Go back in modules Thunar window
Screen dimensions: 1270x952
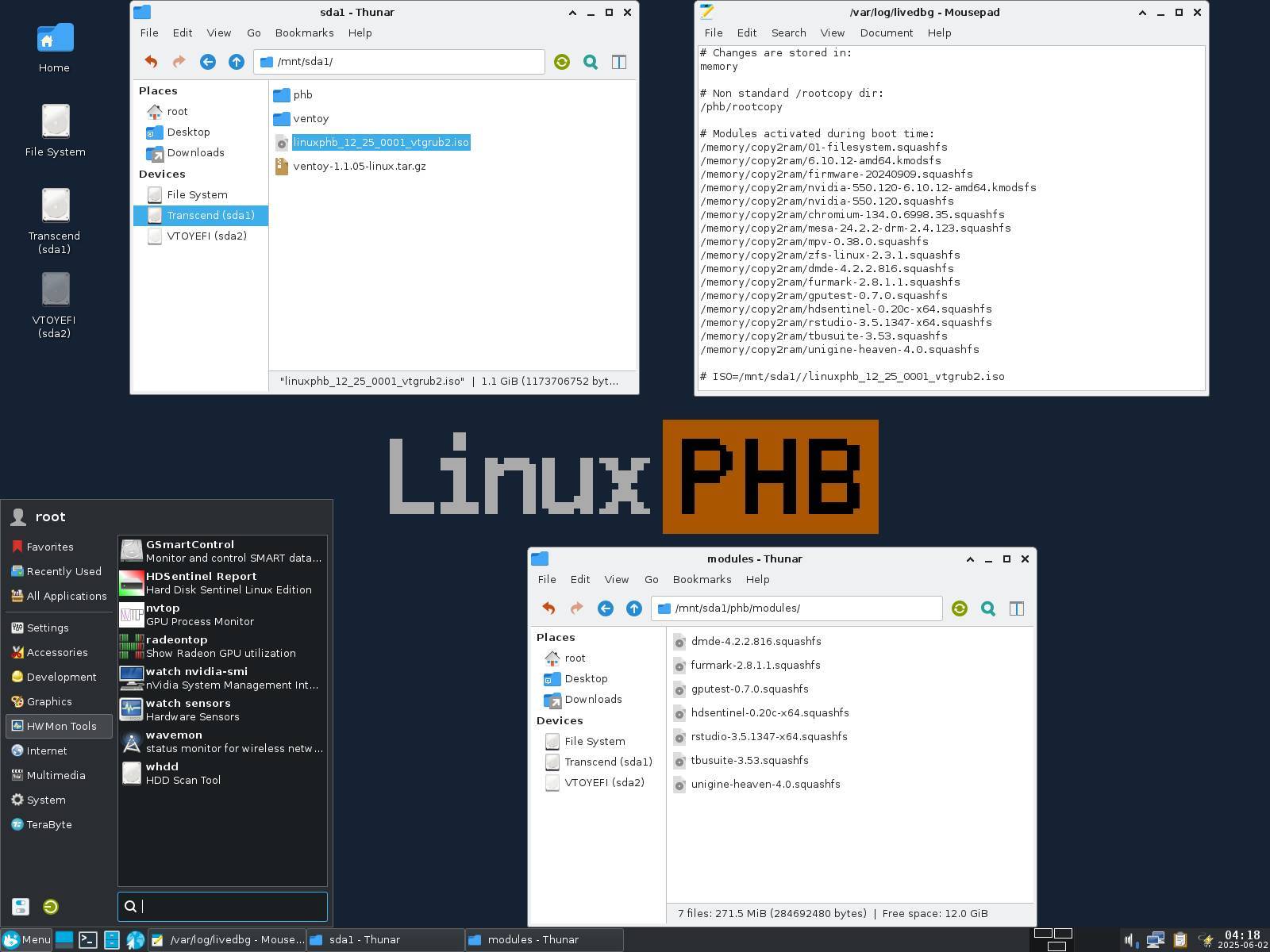coord(606,608)
